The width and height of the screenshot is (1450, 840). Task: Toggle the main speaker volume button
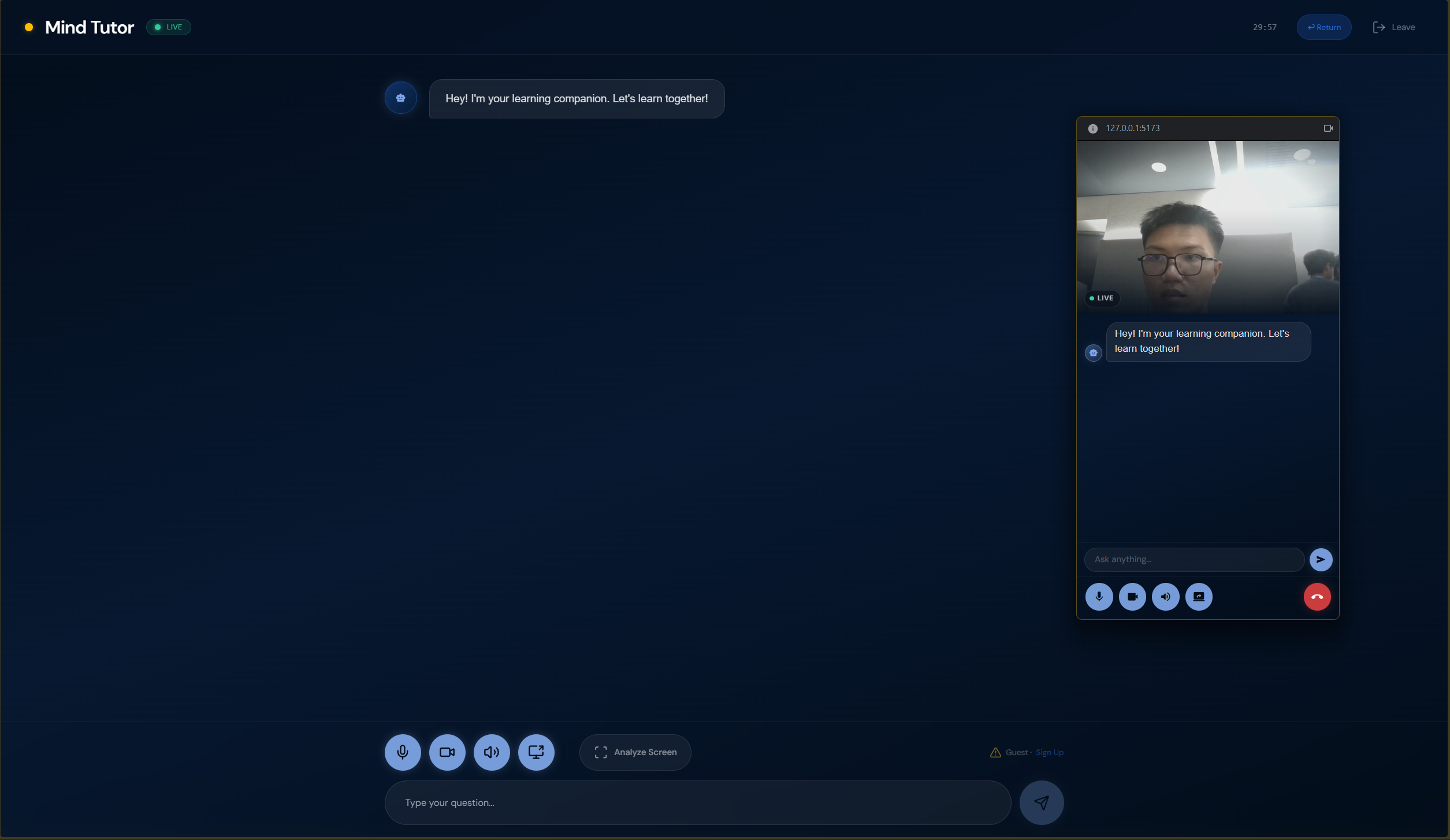click(x=492, y=752)
